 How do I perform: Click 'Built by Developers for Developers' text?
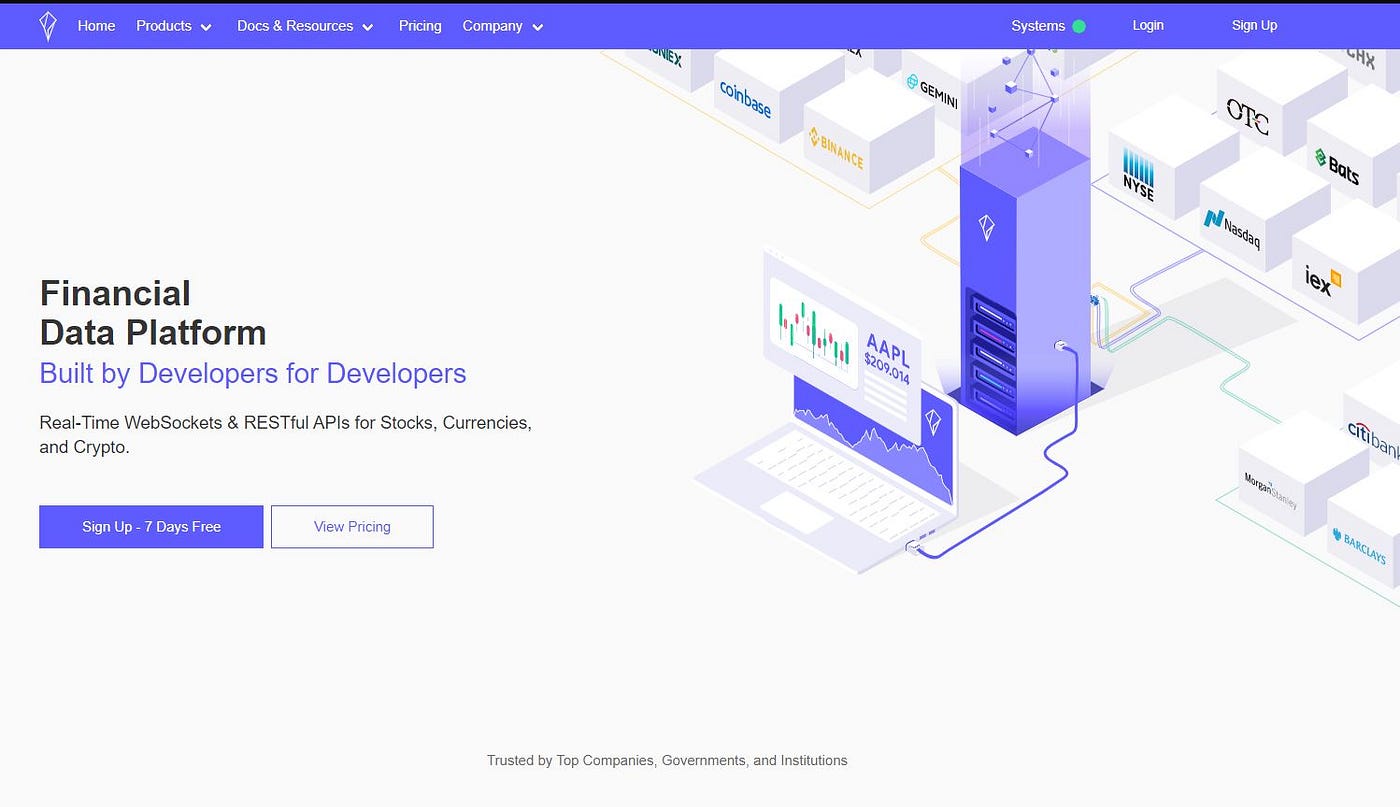tap(253, 373)
